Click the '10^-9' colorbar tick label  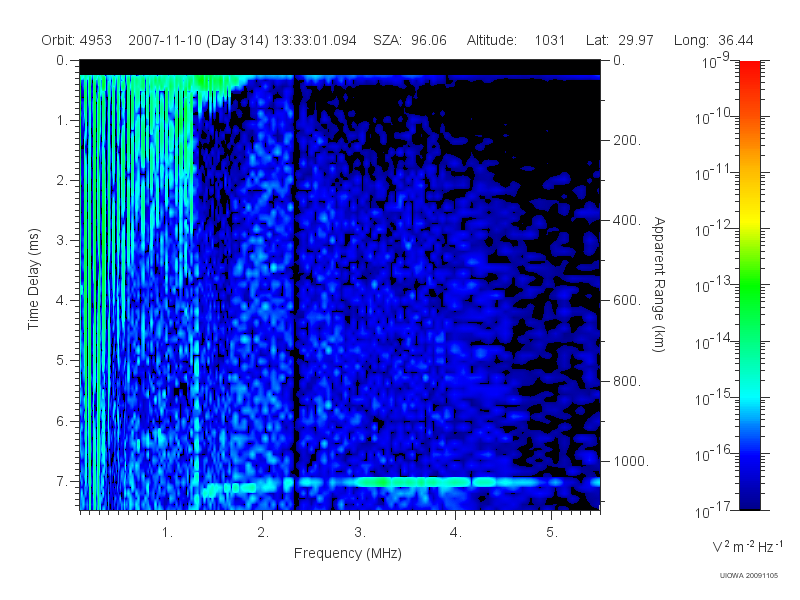(716, 61)
